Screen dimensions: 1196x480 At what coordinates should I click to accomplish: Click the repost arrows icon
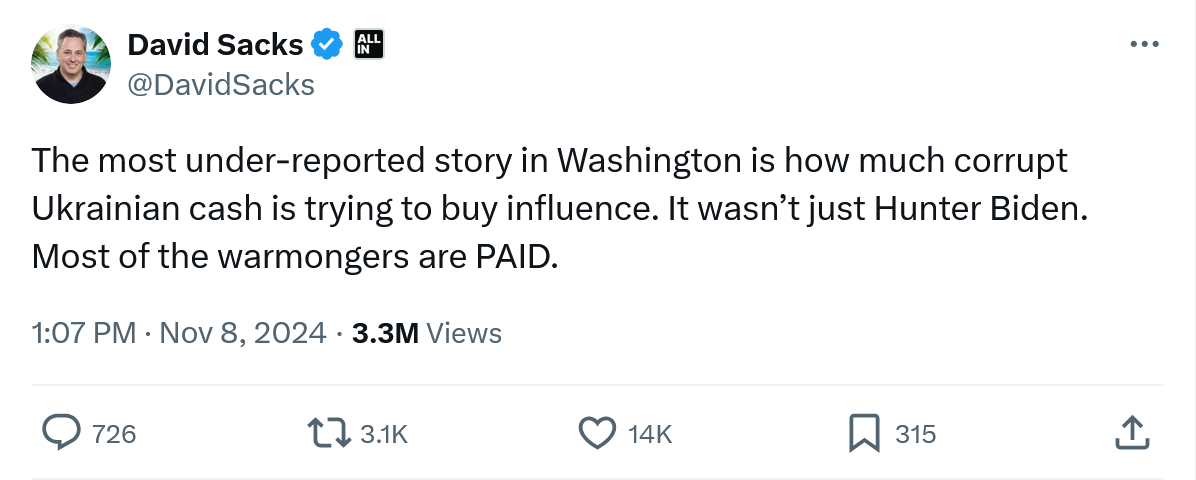(330, 433)
